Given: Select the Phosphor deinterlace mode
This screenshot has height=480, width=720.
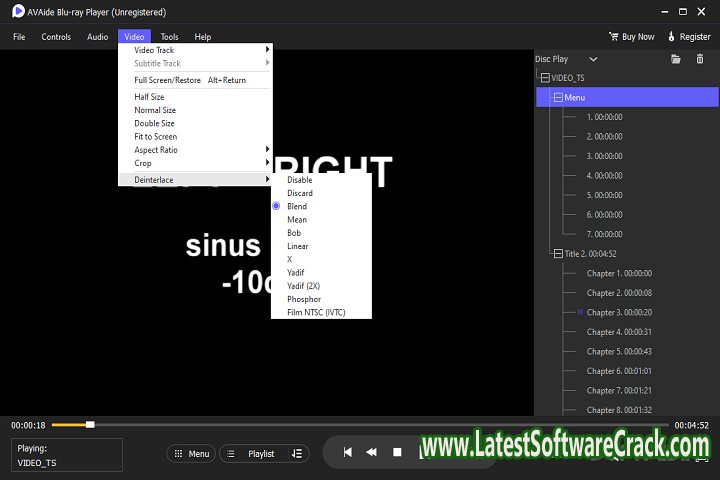Looking at the screenshot, I should pos(321,299).
